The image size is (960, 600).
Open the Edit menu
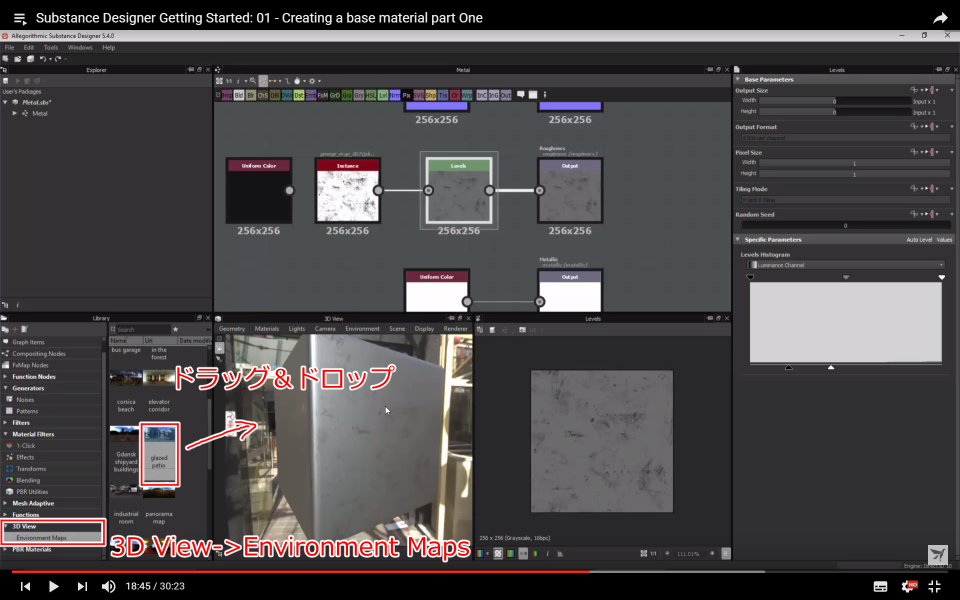point(29,47)
